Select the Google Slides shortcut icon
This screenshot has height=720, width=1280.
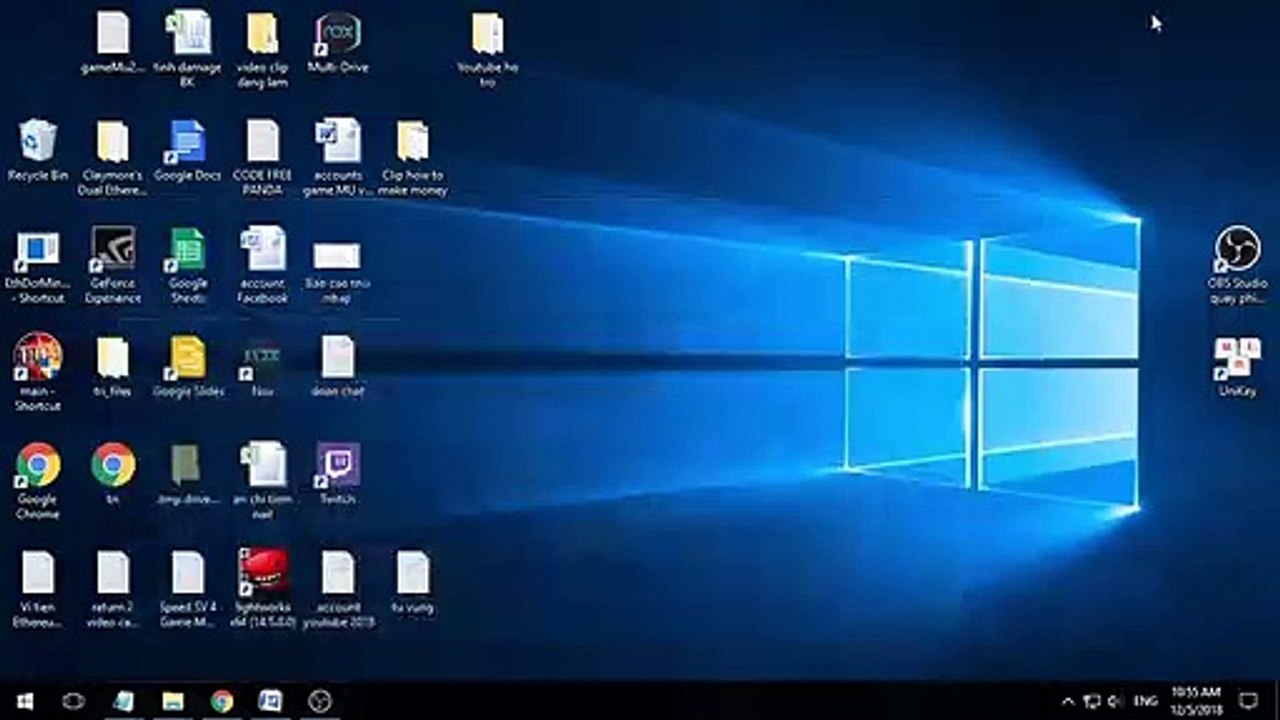coord(187,358)
